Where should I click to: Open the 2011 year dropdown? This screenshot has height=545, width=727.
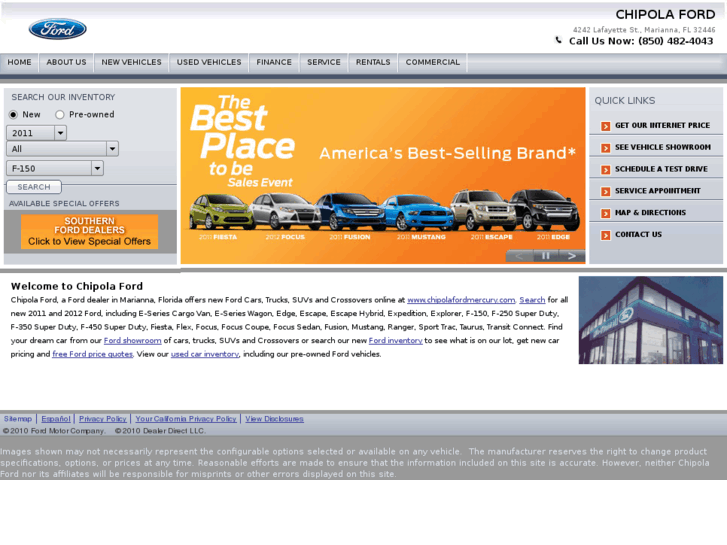36,133
